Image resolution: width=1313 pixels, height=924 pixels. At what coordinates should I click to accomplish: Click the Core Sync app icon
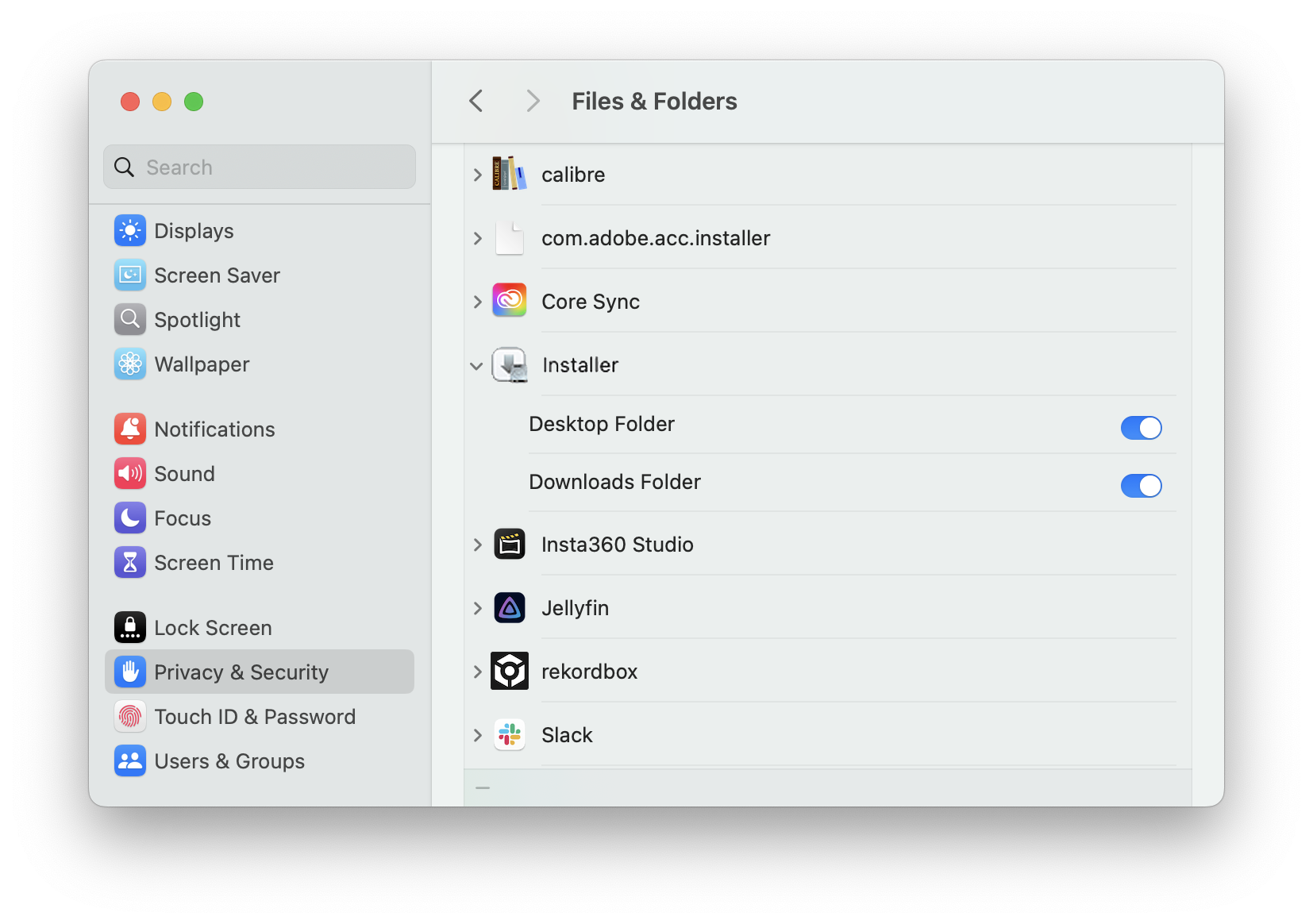point(509,301)
